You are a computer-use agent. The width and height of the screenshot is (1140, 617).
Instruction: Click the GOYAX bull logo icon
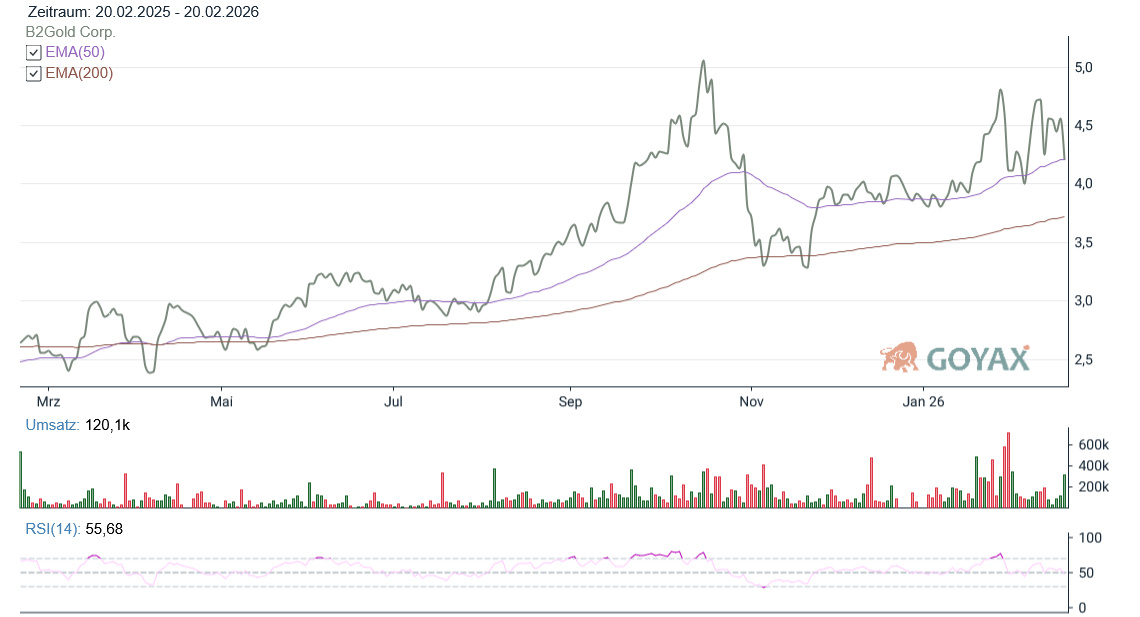[x=899, y=357]
